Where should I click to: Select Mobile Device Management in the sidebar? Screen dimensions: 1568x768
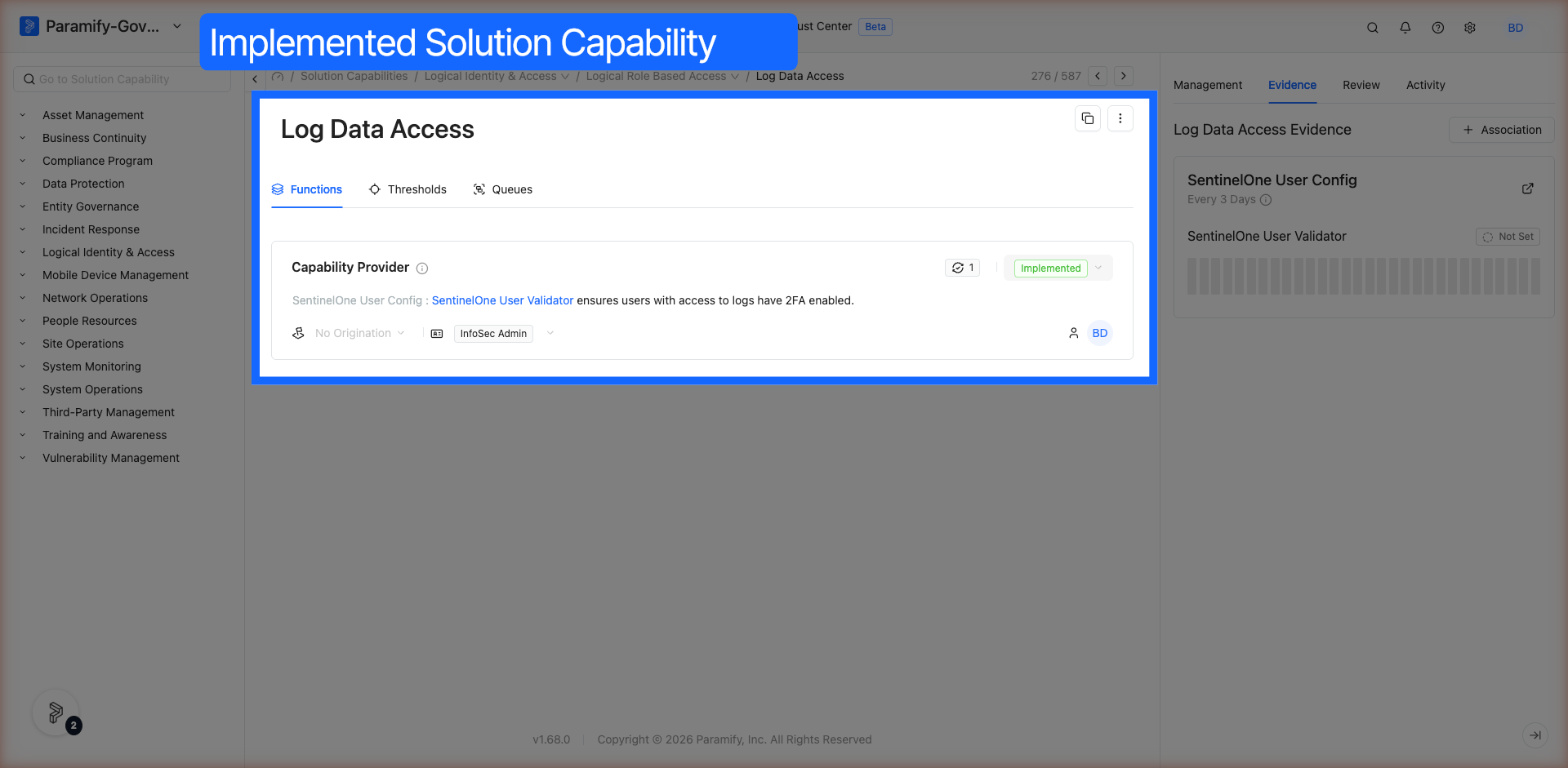(115, 275)
